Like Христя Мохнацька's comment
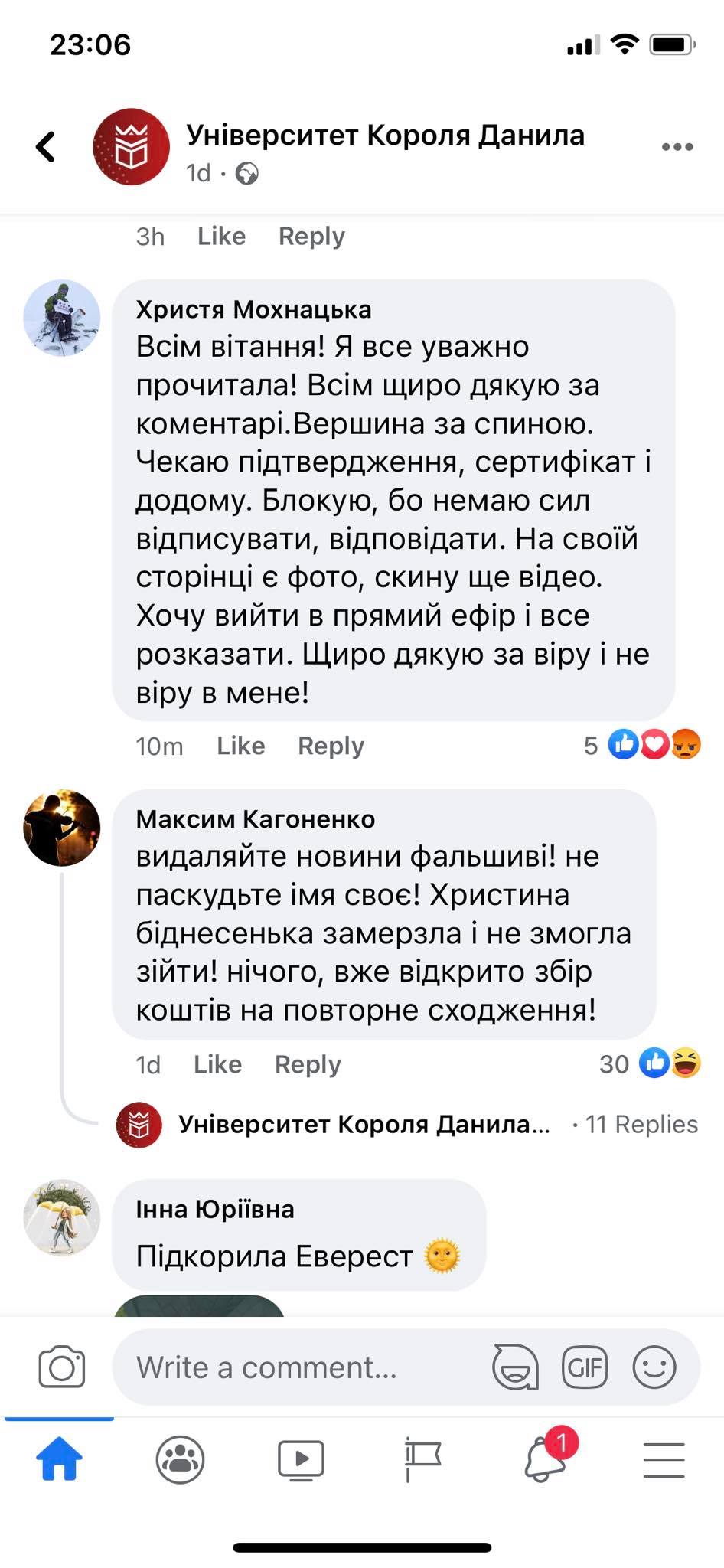This screenshot has width=724, height=1568. coord(240,746)
